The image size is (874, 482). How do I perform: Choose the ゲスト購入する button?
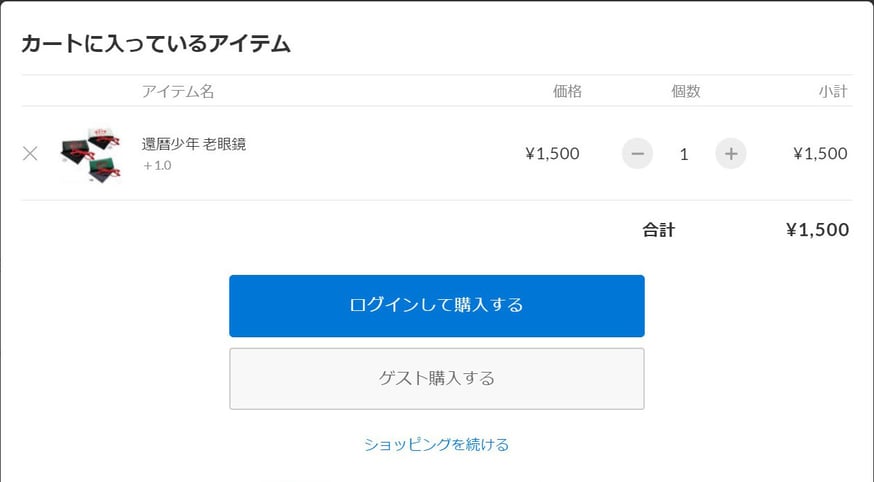(436, 378)
